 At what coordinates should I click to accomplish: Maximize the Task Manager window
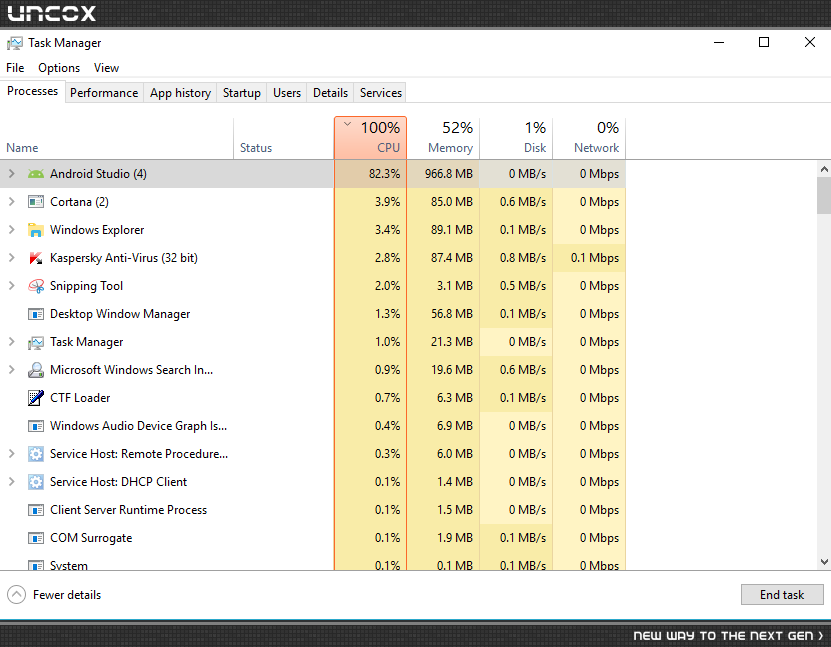point(764,42)
